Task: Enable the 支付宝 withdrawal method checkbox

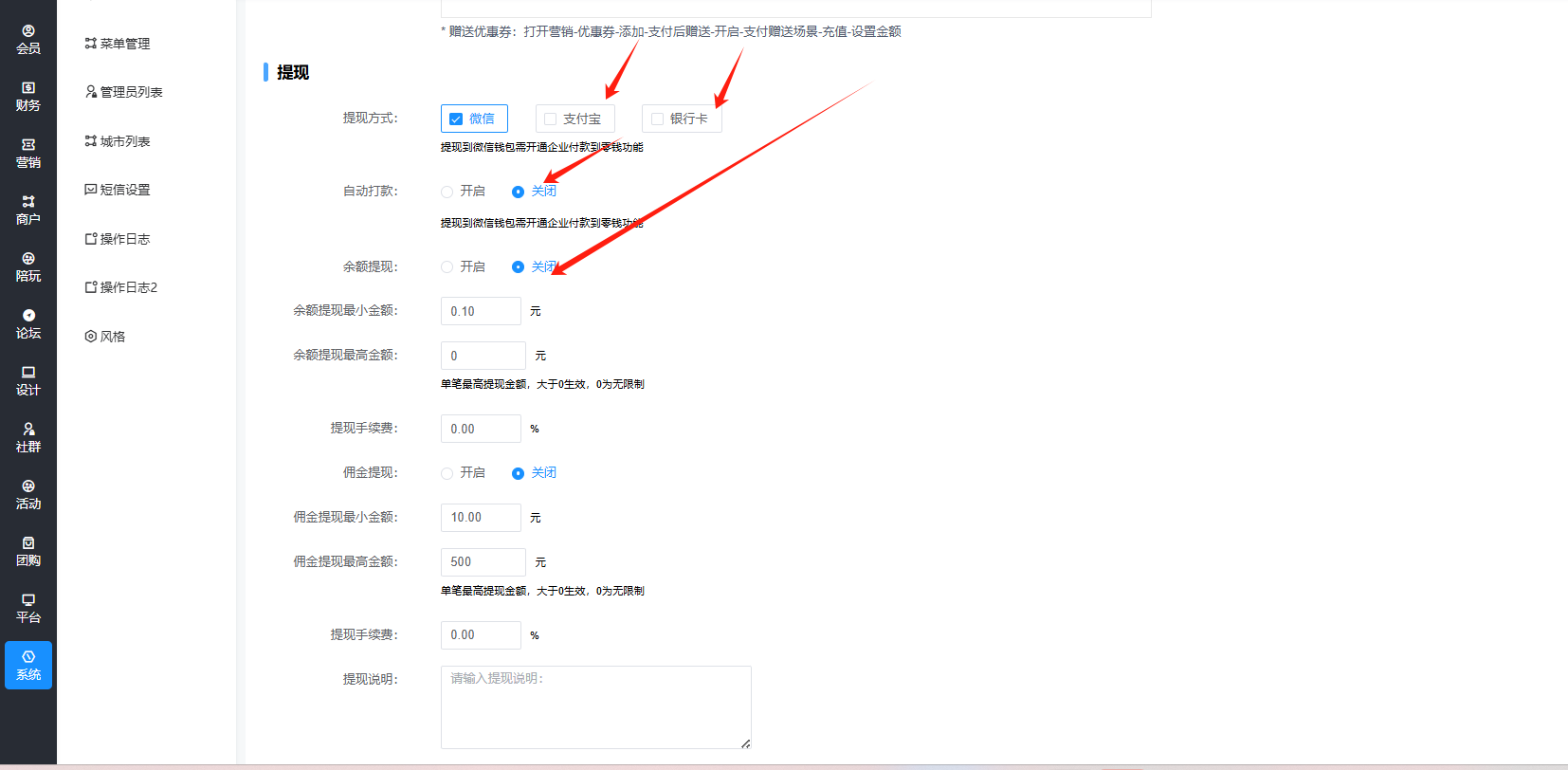Action: point(551,119)
